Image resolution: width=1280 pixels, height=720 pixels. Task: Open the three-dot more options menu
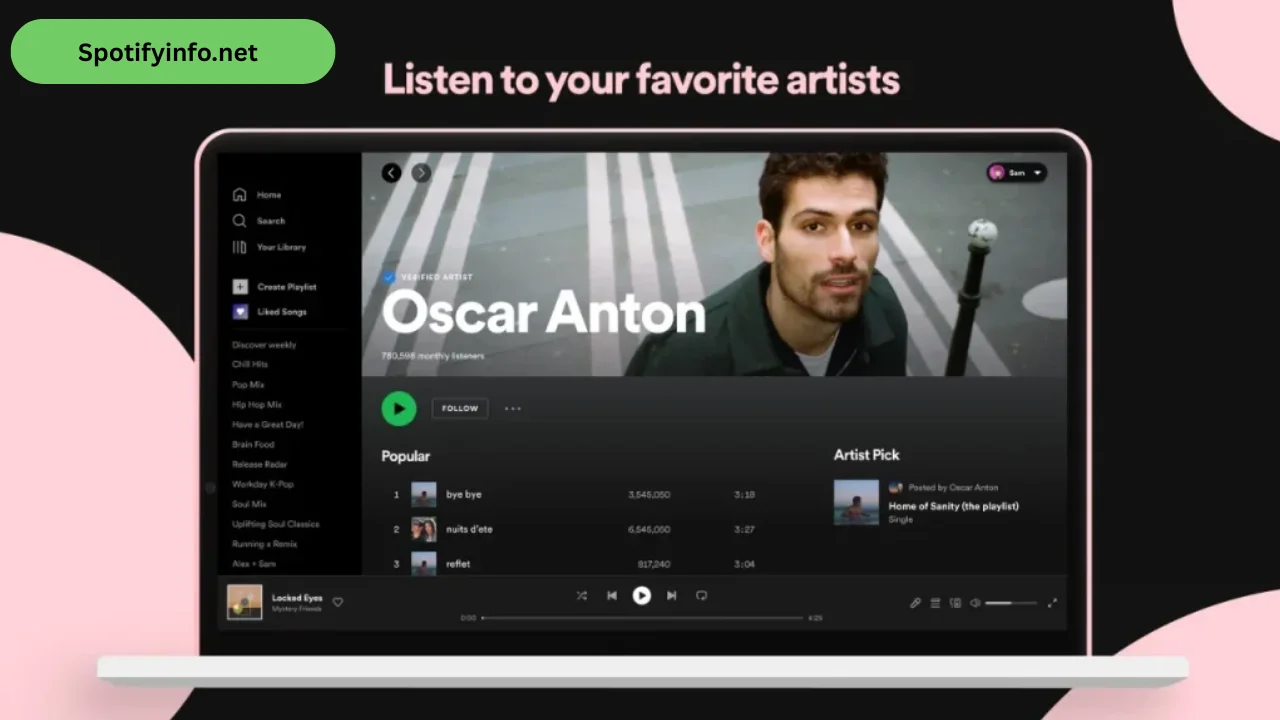coord(513,408)
